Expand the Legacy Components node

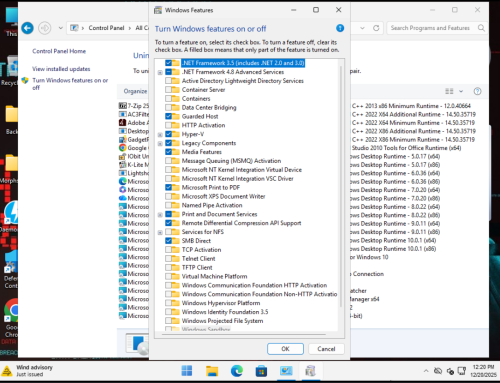point(160,144)
